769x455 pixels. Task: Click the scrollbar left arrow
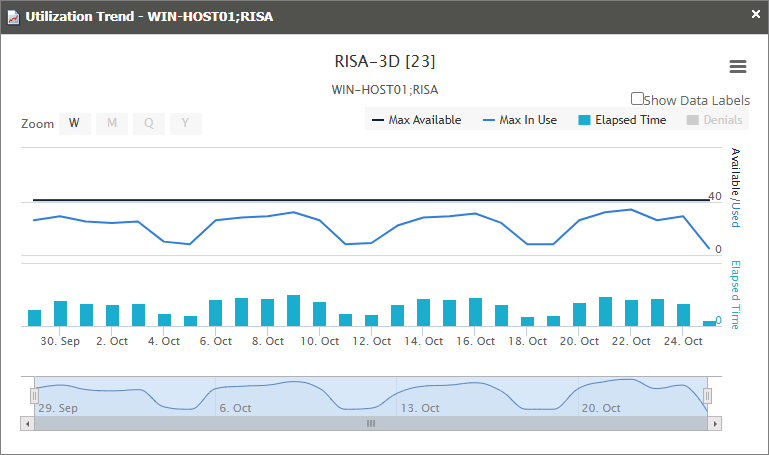[26, 423]
